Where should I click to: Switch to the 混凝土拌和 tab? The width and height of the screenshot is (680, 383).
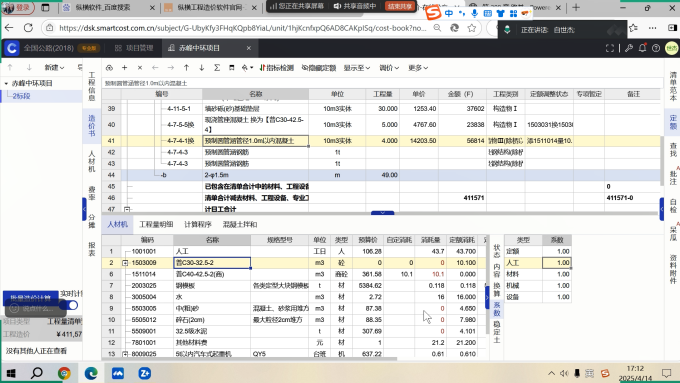point(240,224)
